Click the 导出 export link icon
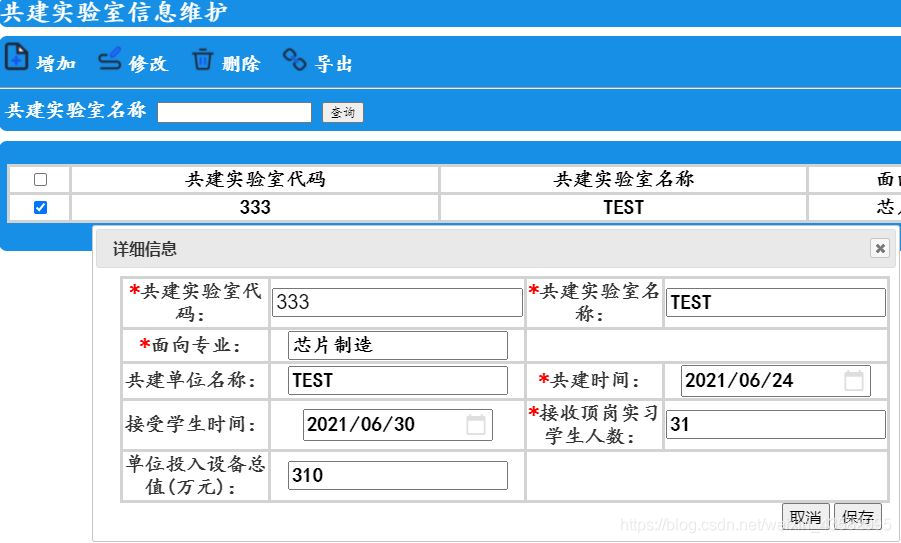The image size is (901, 543). (x=294, y=59)
